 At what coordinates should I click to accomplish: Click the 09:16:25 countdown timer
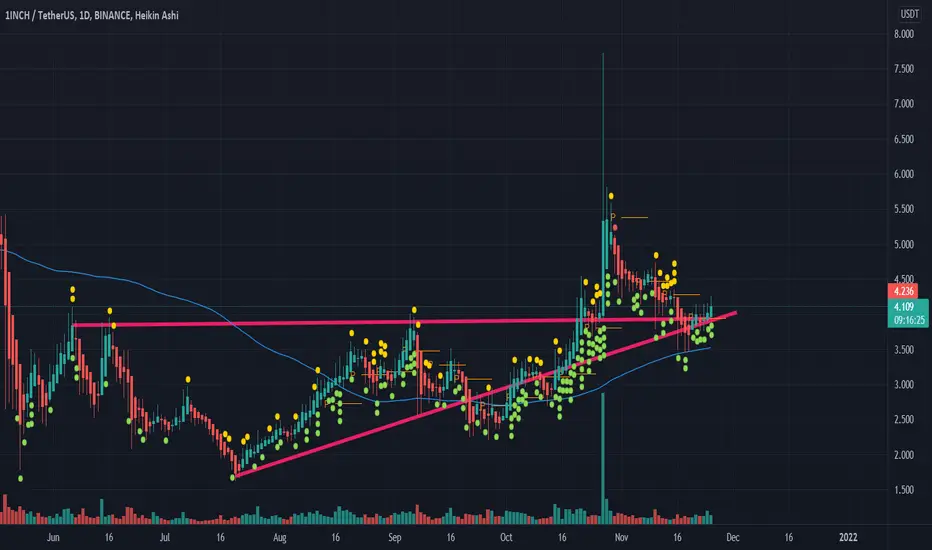pyautogui.click(x=909, y=320)
